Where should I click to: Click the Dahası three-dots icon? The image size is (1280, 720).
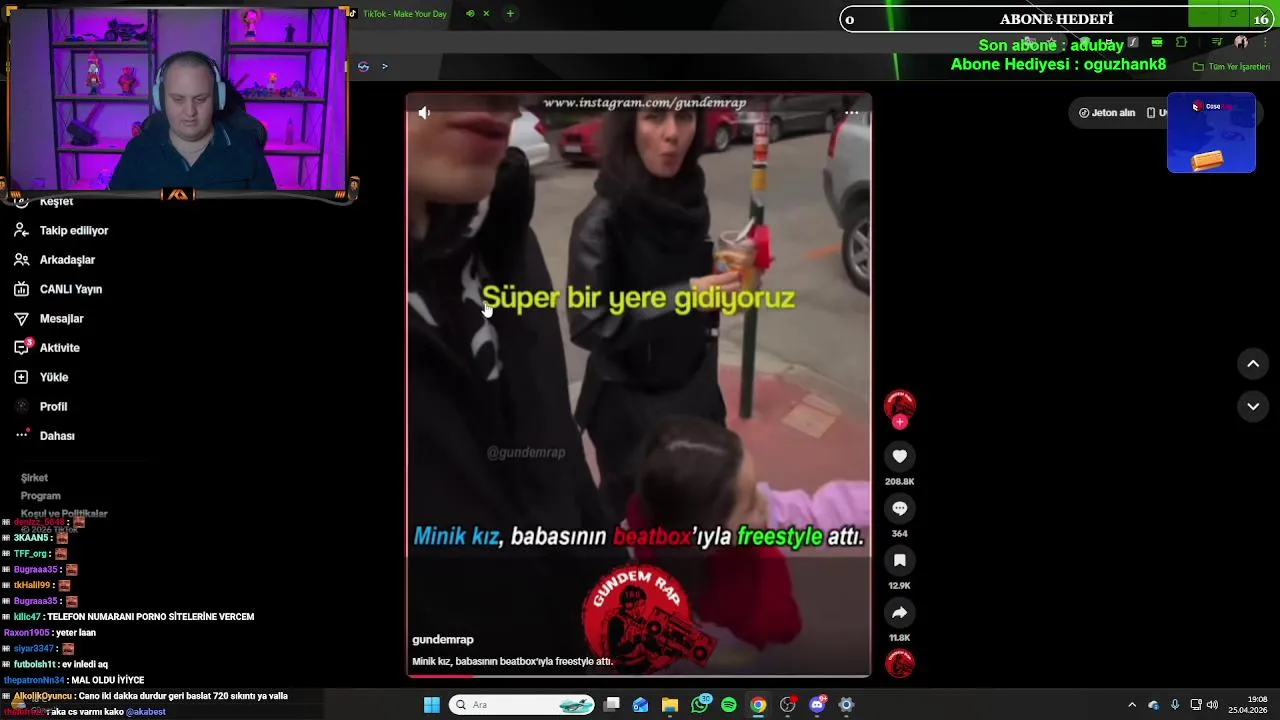point(21,435)
